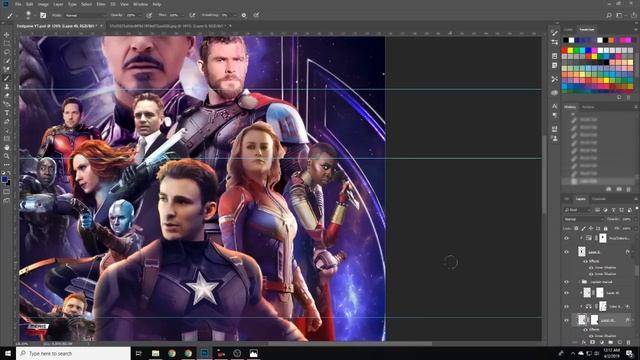The image size is (640, 360).
Task: Open the brush settings panel from options bar
Action: (x=43, y=15)
